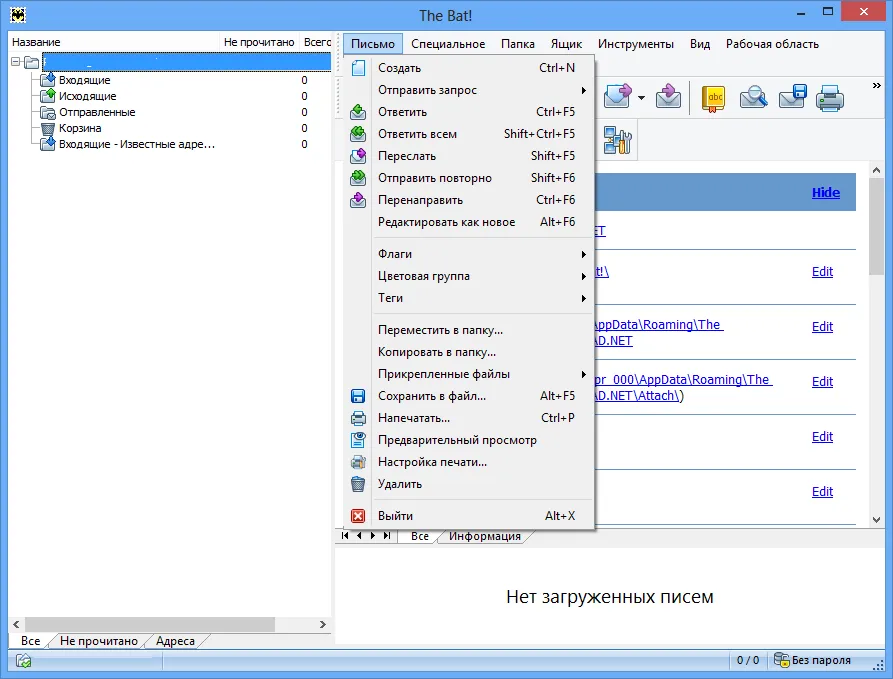Viewport: 893px width, 679px height.
Task: Open the Теги submenu
Action: pos(469,298)
